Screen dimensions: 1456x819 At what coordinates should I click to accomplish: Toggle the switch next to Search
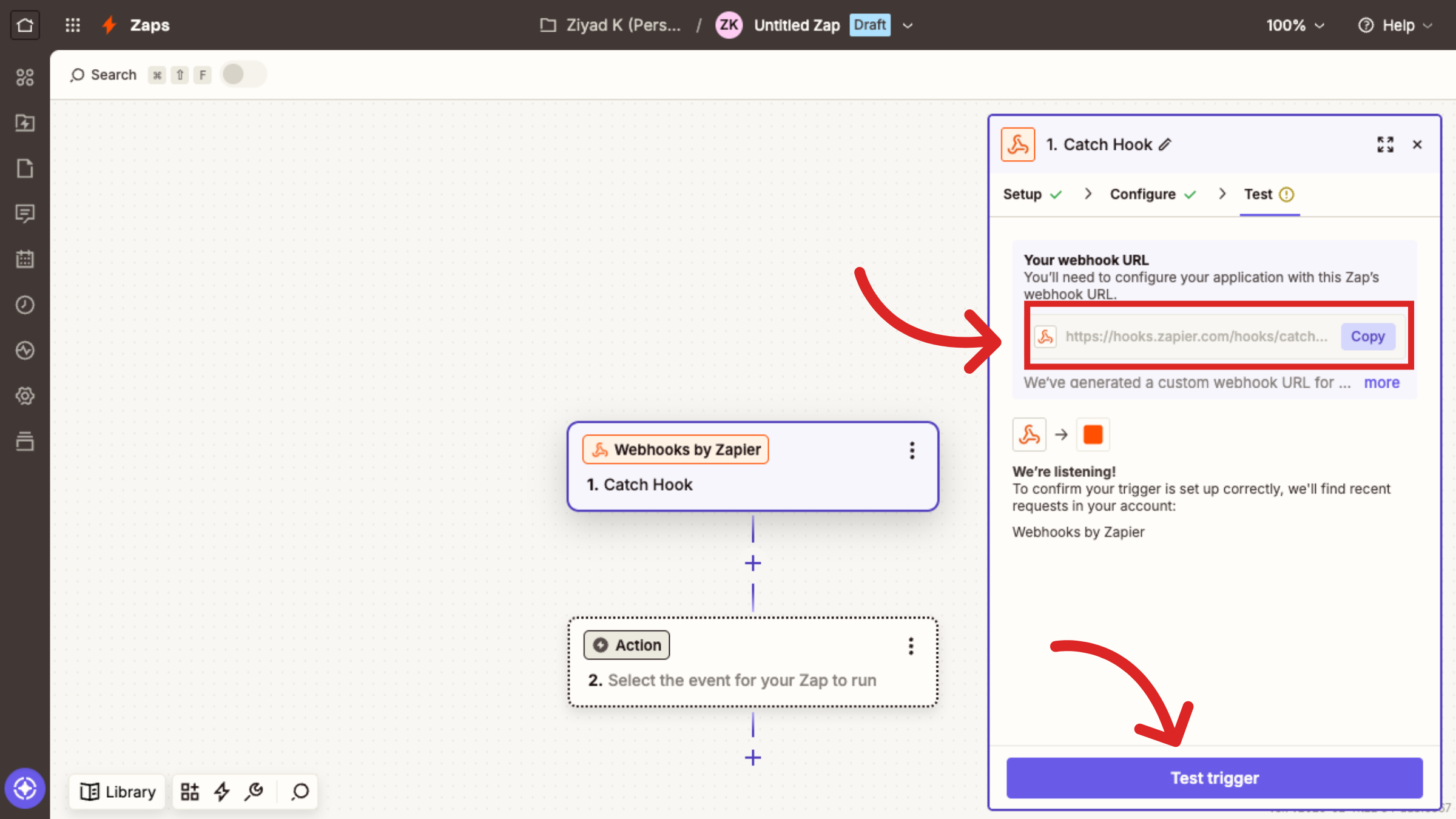pos(243,75)
